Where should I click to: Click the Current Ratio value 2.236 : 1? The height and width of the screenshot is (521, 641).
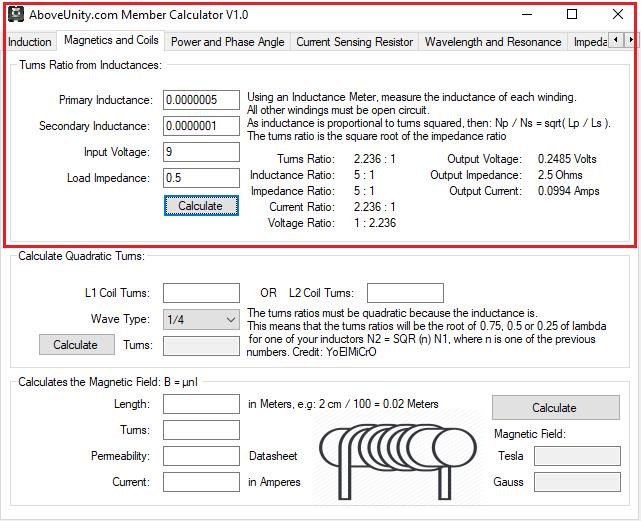[x=374, y=207]
